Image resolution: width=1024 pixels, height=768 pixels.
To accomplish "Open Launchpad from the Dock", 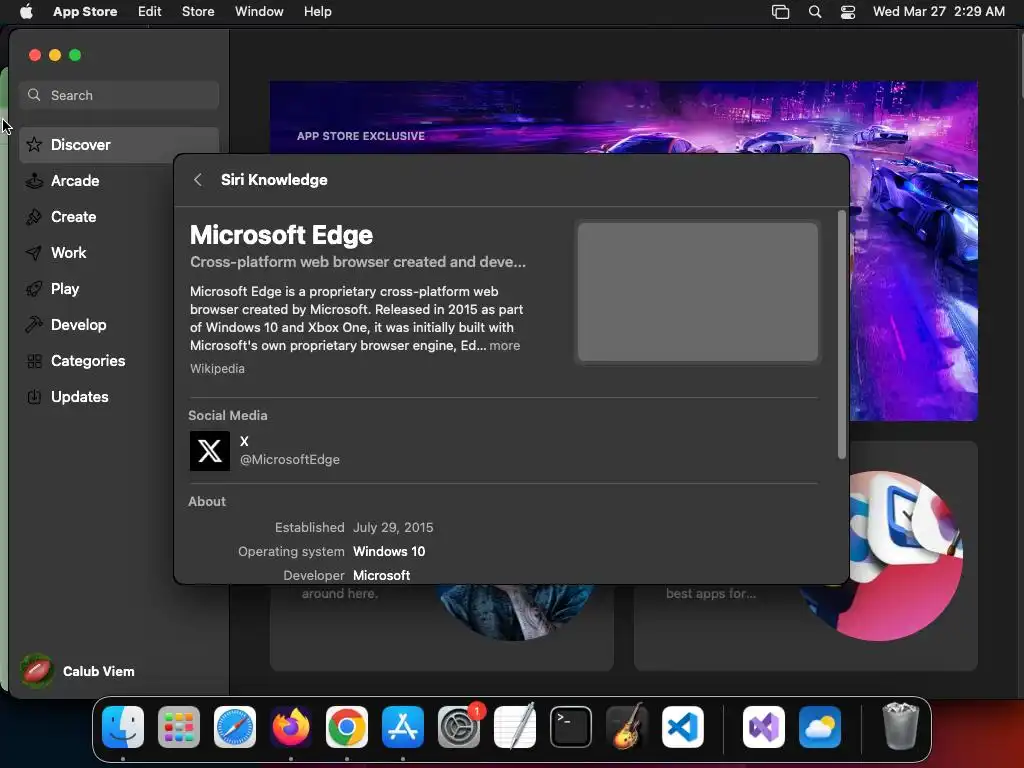I will [x=179, y=727].
